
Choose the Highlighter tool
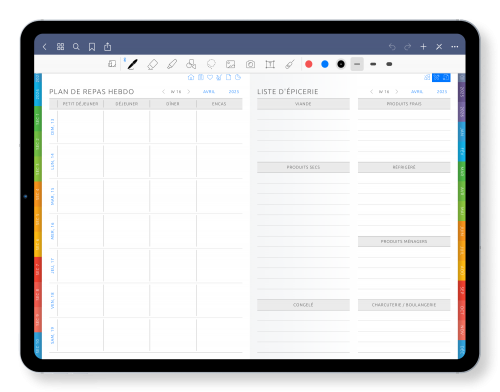click(172, 64)
